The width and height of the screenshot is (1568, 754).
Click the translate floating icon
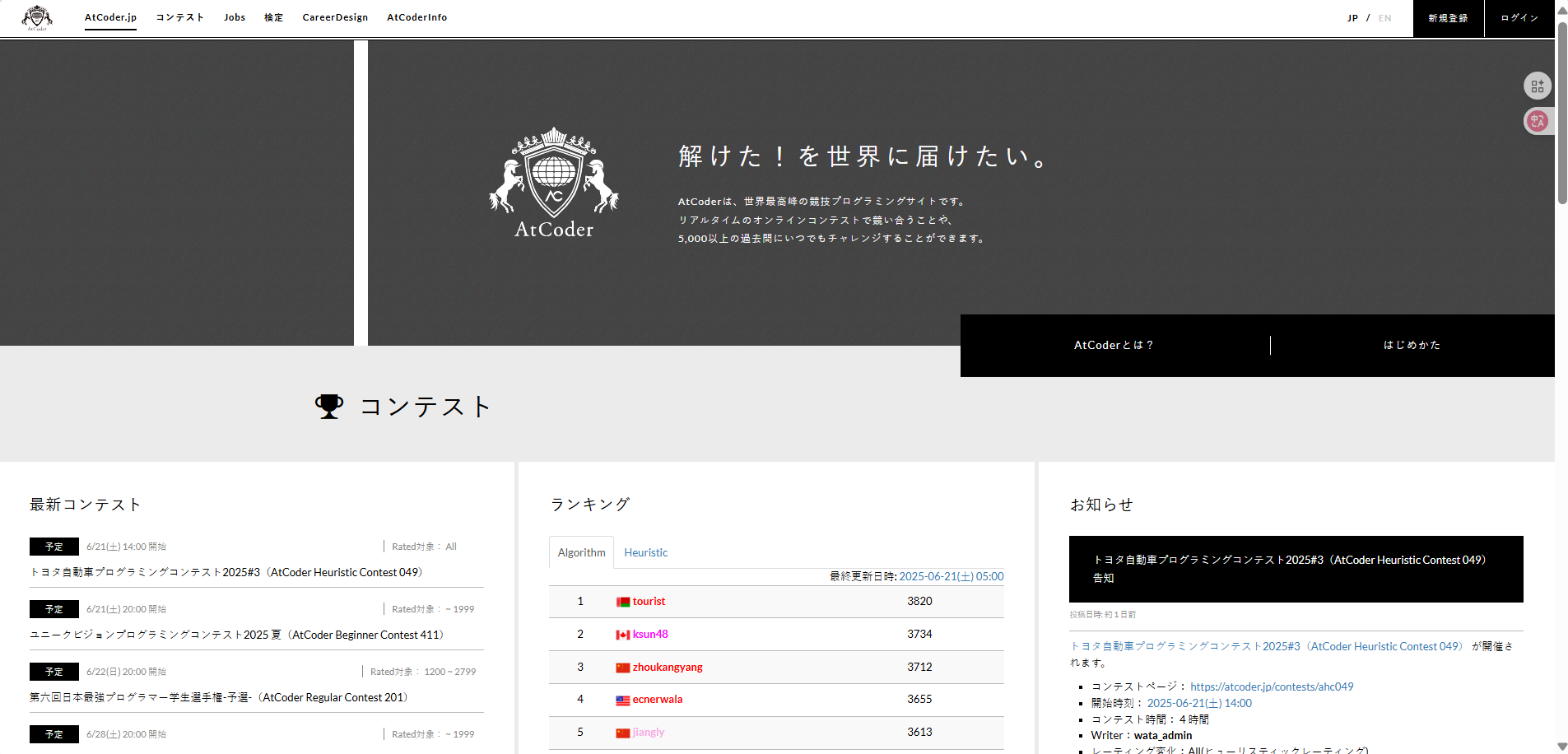pos(1538,121)
